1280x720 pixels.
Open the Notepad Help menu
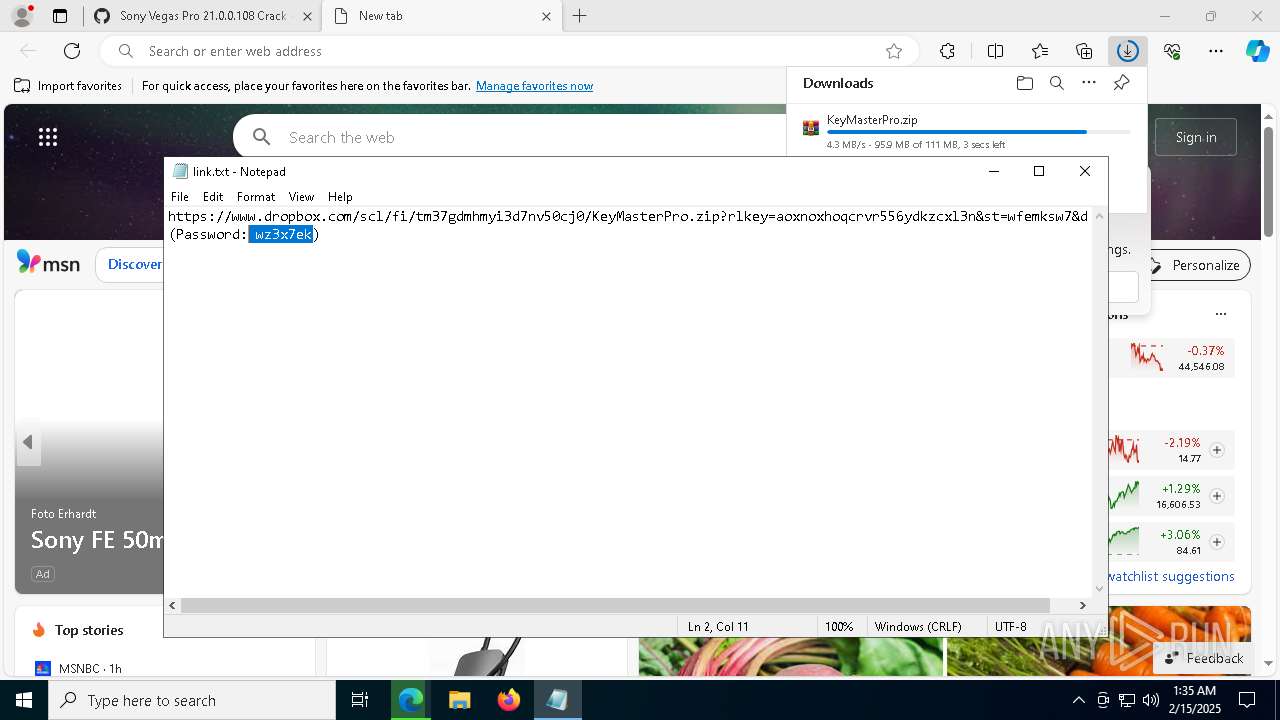click(x=340, y=197)
